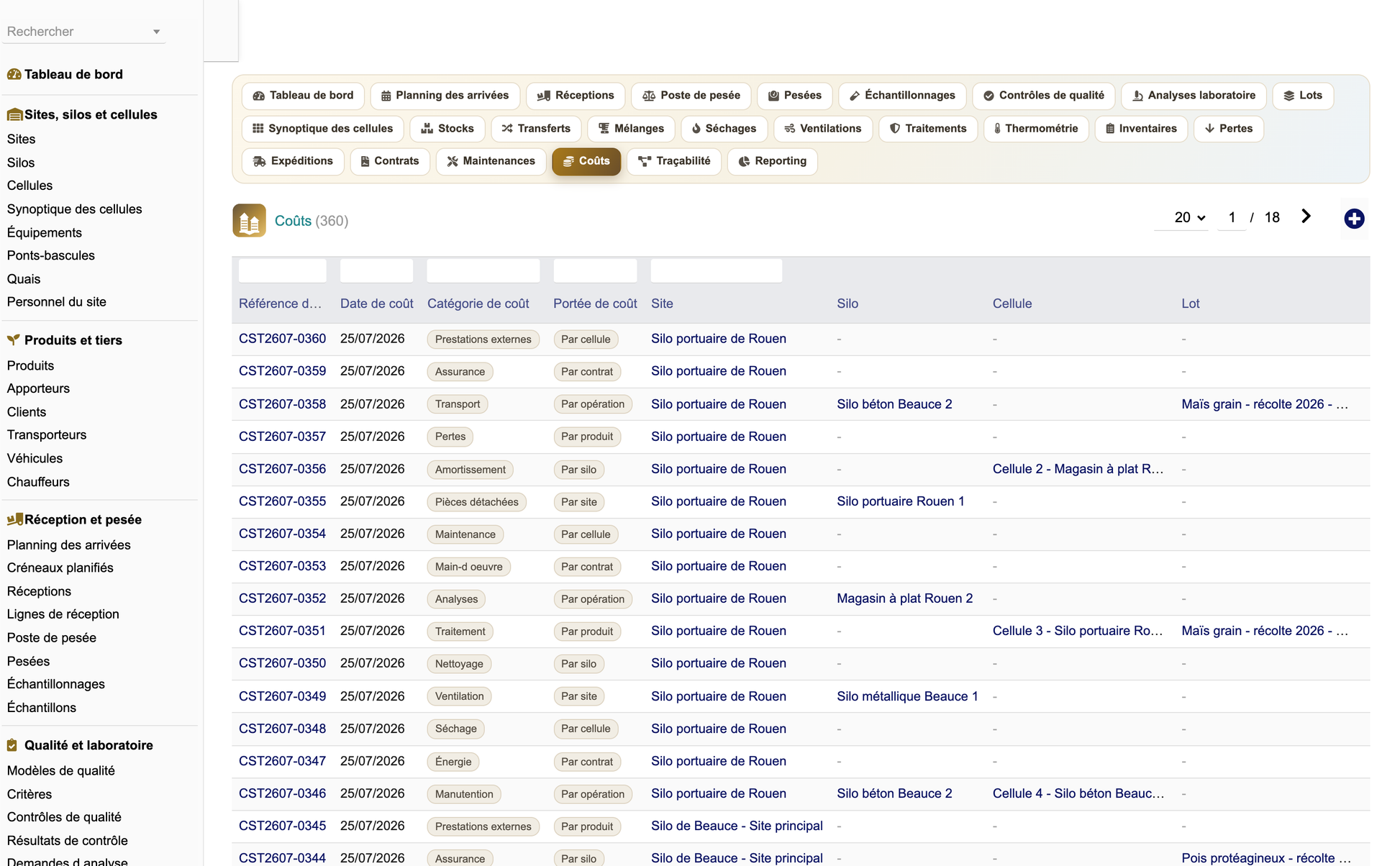
Task: Click the Coûts module building icon
Action: click(x=249, y=221)
